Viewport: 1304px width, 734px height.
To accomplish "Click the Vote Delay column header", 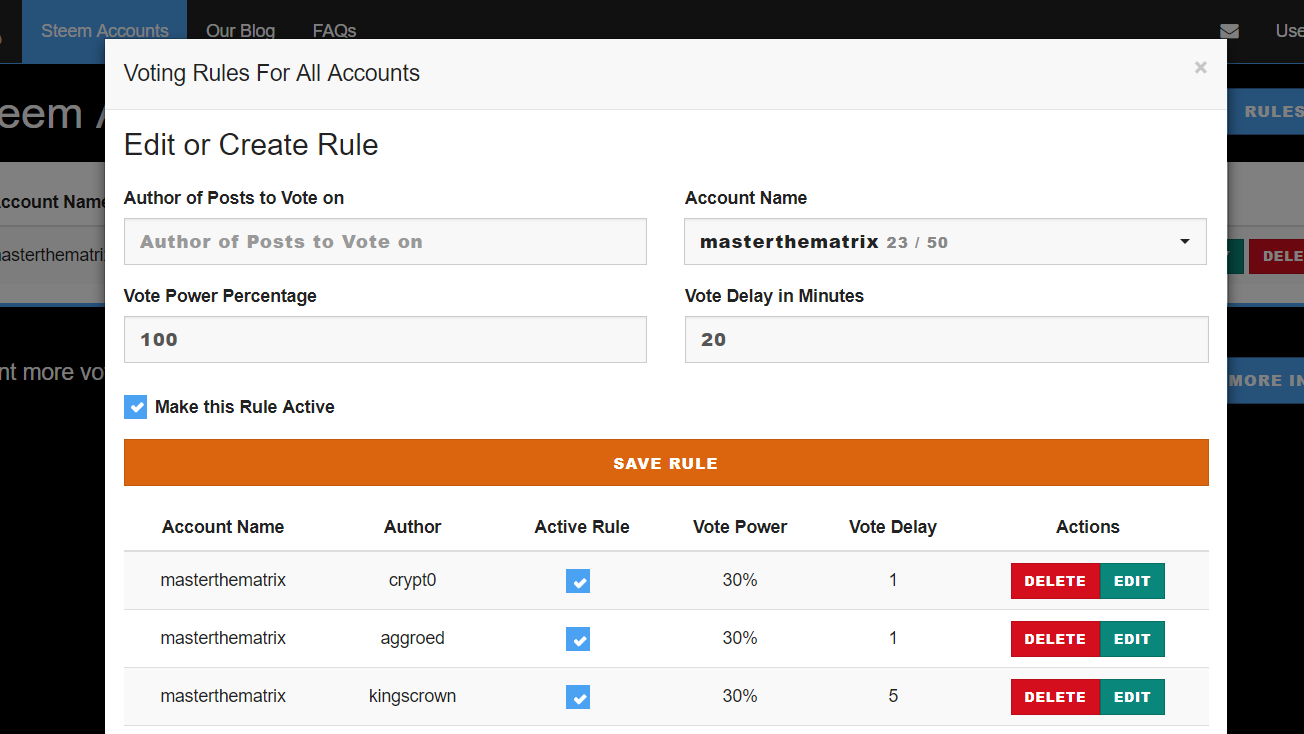I will (x=893, y=527).
